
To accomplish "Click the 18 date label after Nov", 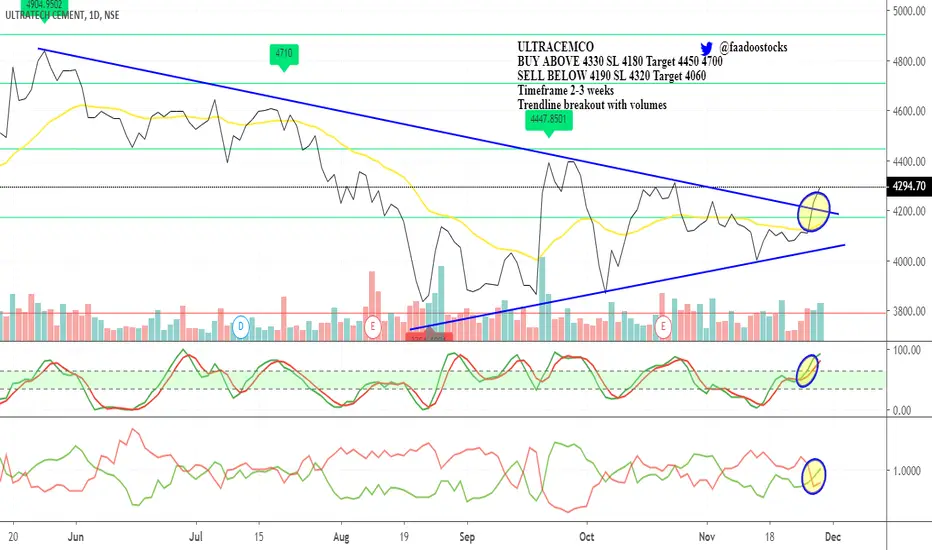I will tap(770, 537).
